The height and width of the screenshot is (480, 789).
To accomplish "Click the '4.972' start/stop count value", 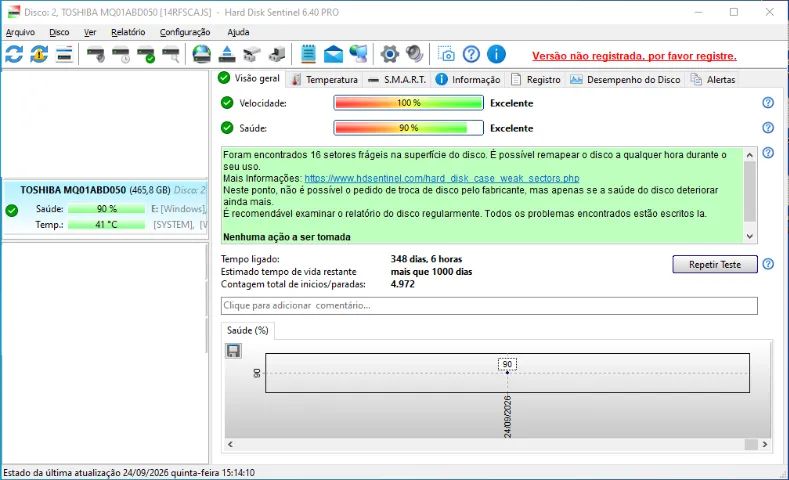I will (x=403, y=284).
